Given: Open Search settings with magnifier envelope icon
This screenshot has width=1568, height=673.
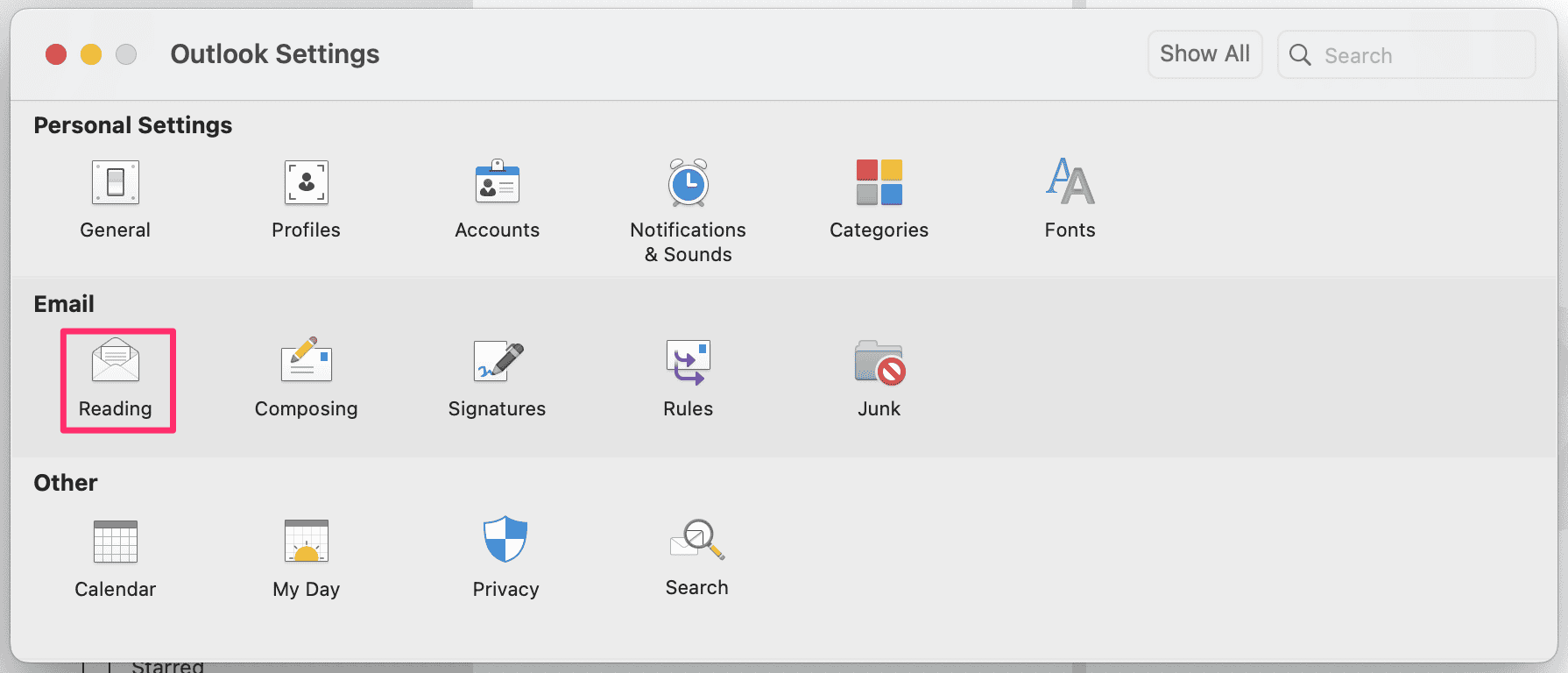Looking at the screenshot, I should coord(697,557).
